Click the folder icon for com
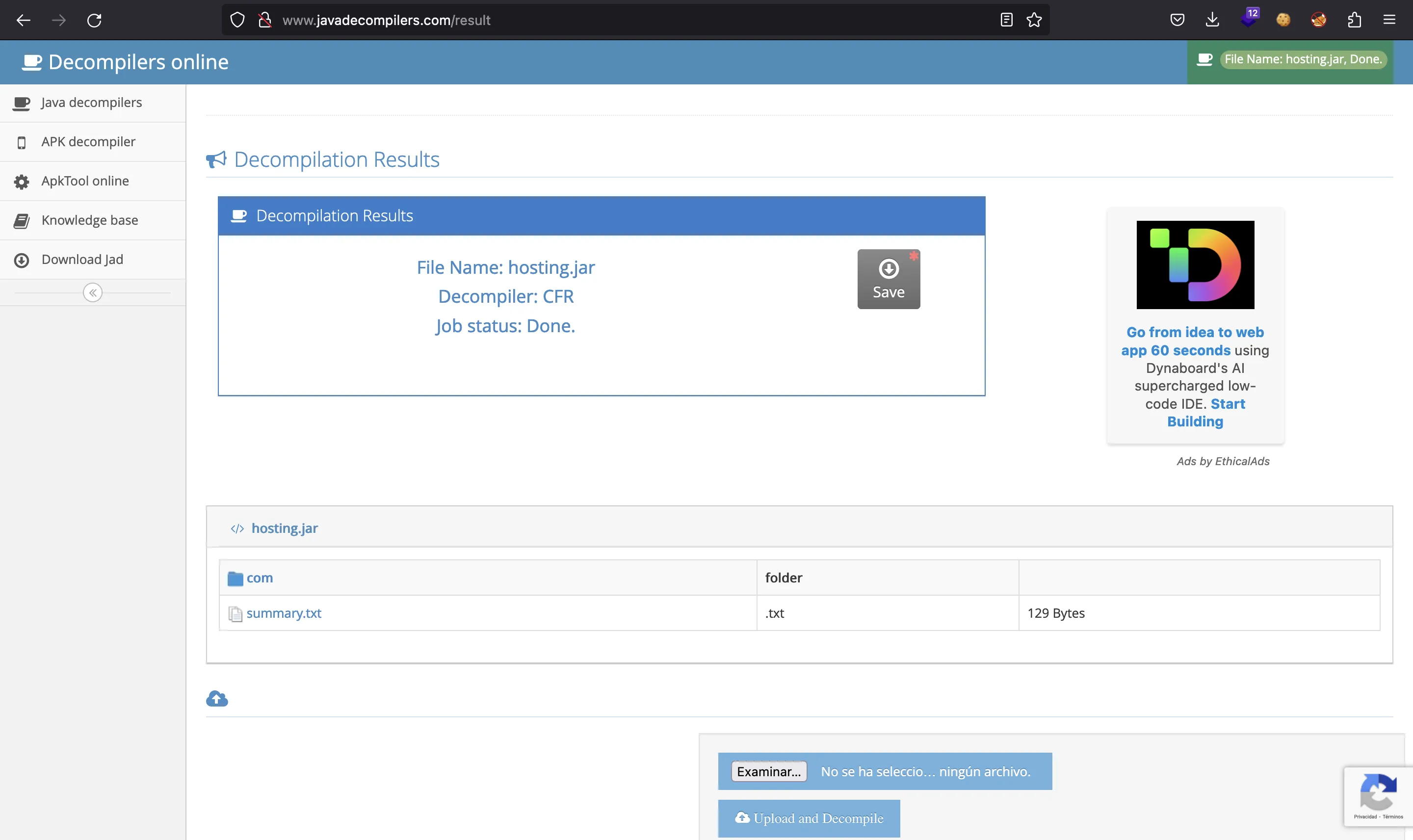 coord(235,578)
